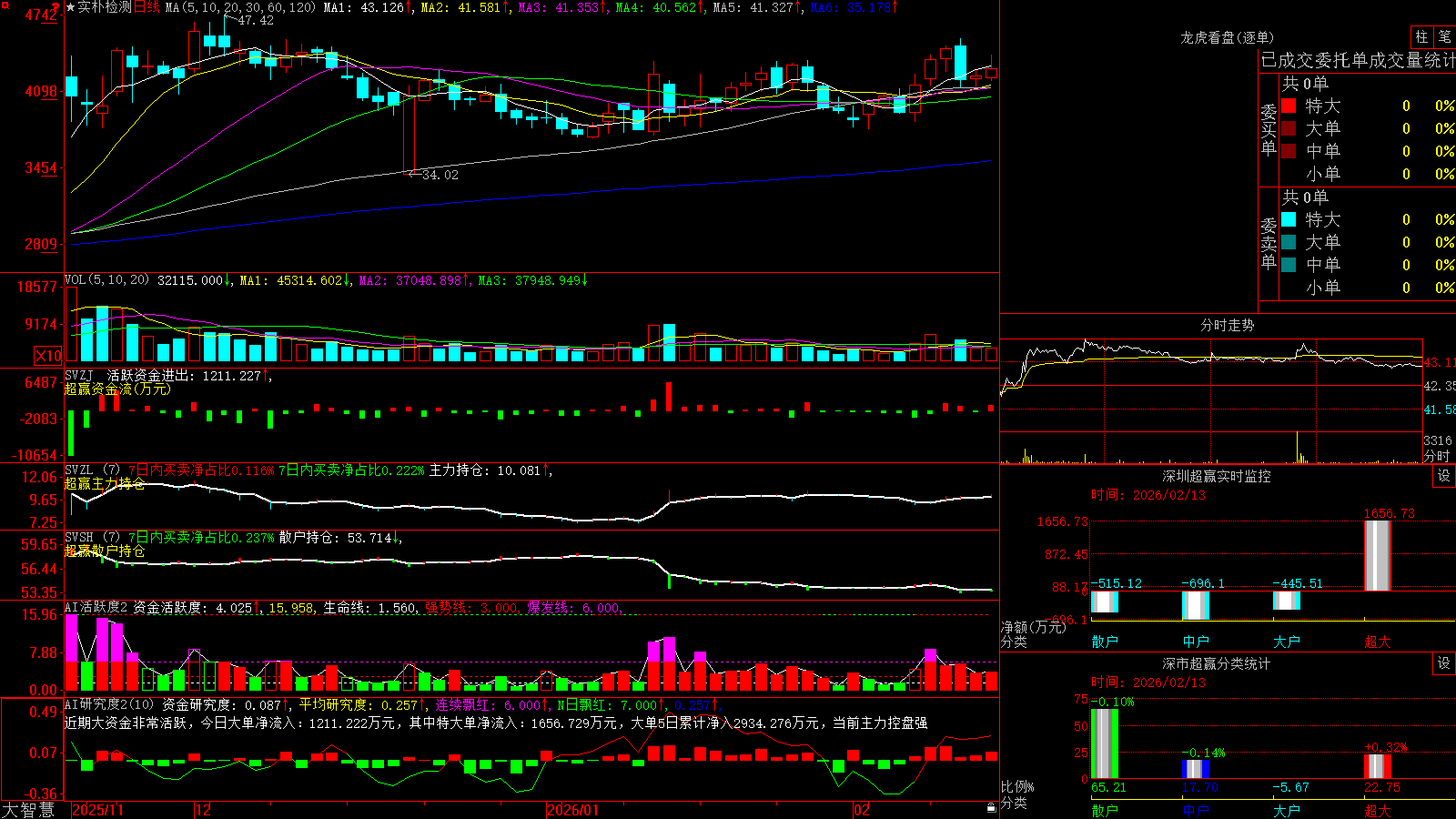The image size is (1456, 819).
Task: Click the 65.21 green 散户 ratio bar
Action: click(x=1105, y=743)
